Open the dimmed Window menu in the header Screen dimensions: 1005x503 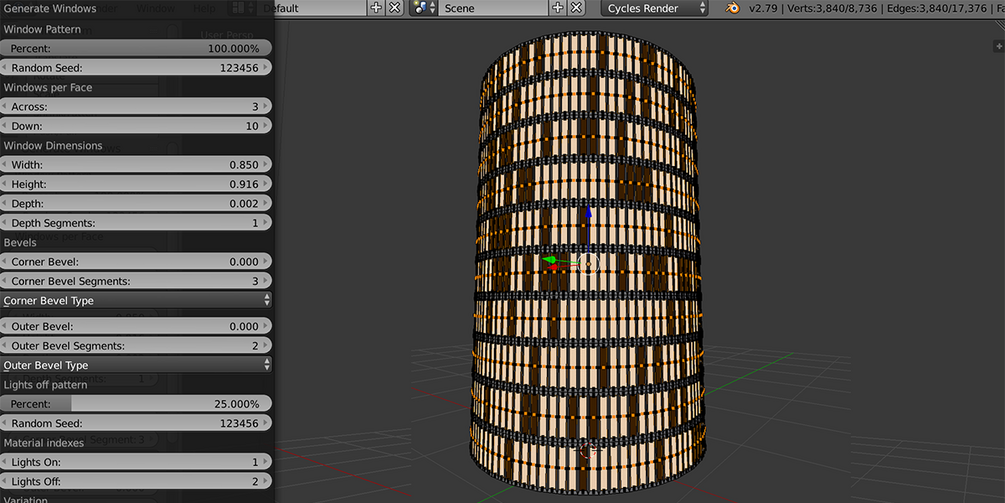pyautogui.click(x=156, y=8)
